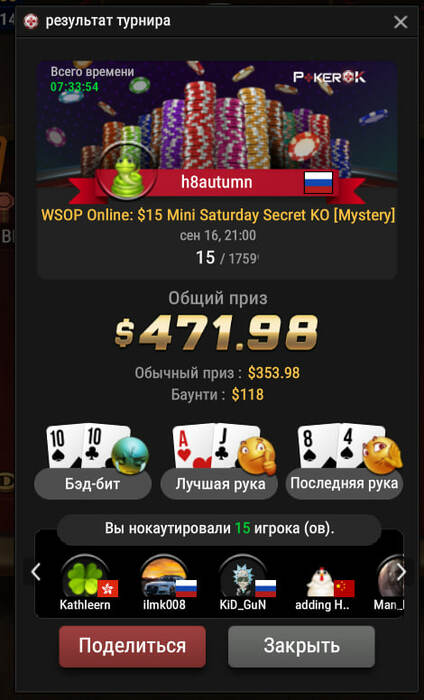
Task: Click the globe emoji on pocket tens
Action: click(130, 455)
